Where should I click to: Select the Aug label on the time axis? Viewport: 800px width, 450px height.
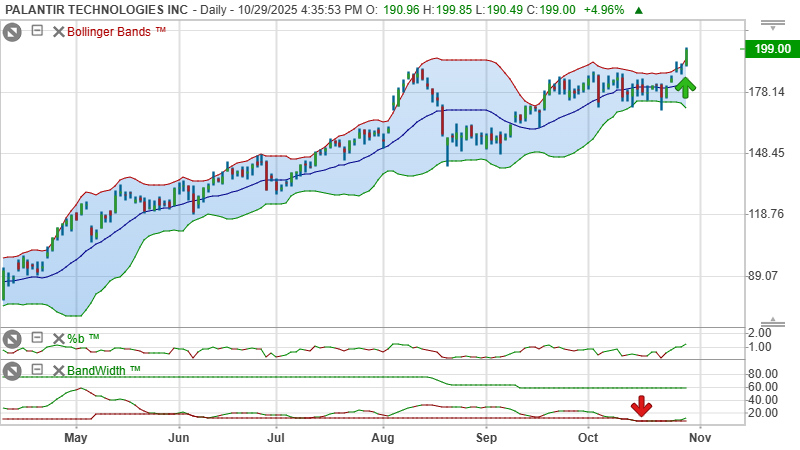coord(383,437)
